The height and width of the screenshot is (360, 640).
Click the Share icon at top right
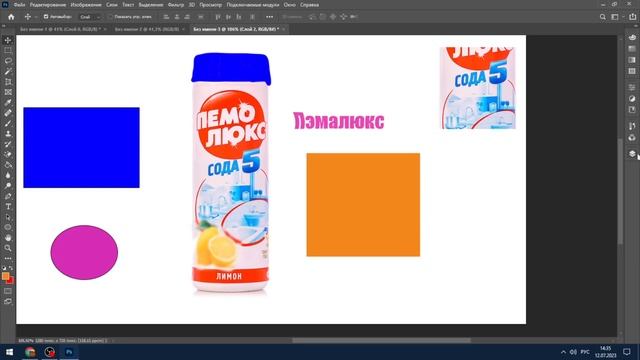pyautogui.click(x=632, y=17)
